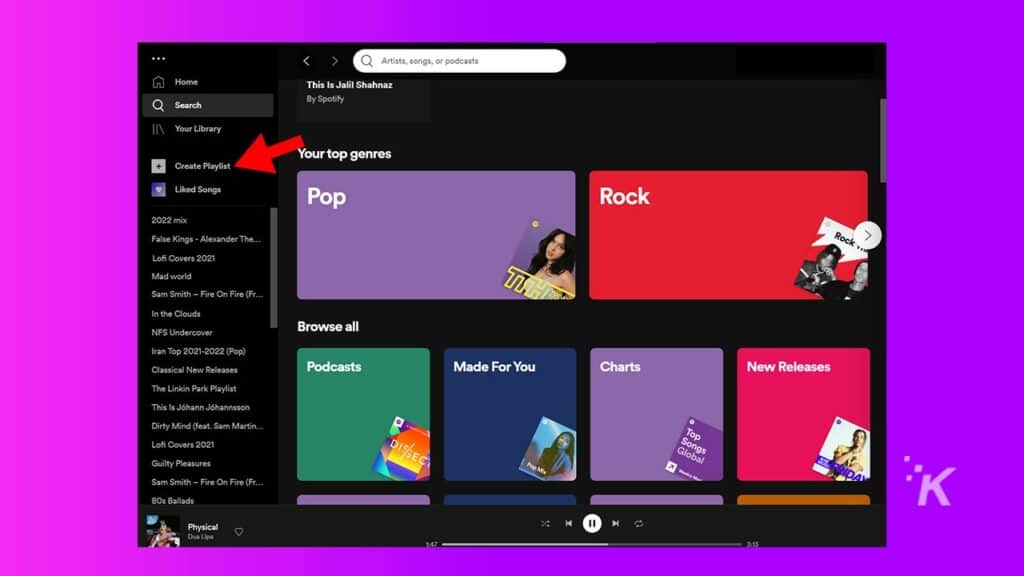Screen dimensions: 1024x576
Task: Open the Classical New Releases playlist
Action: point(195,370)
